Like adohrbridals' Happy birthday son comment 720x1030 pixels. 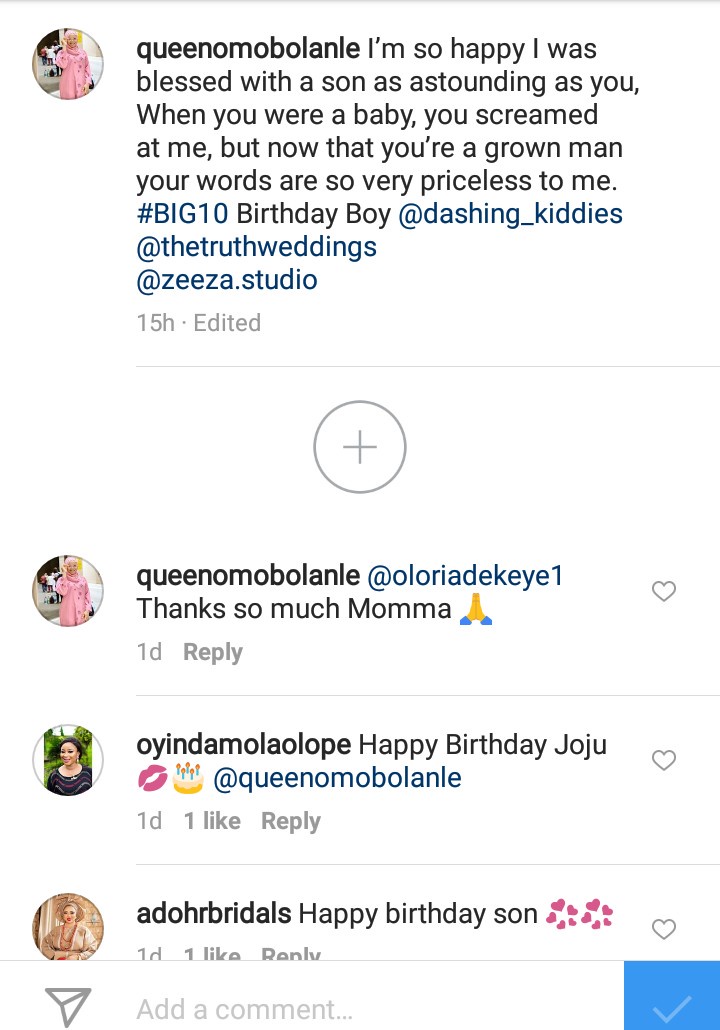[x=664, y=930]
